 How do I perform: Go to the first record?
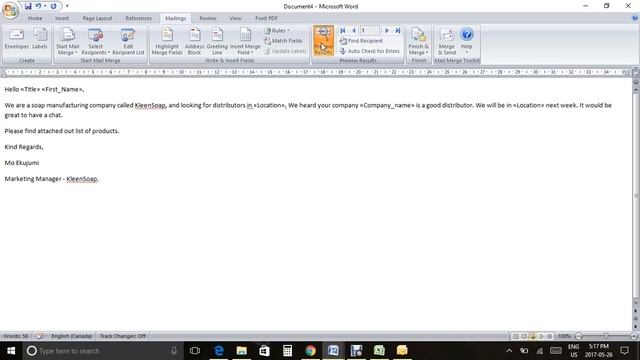(343, 31)
